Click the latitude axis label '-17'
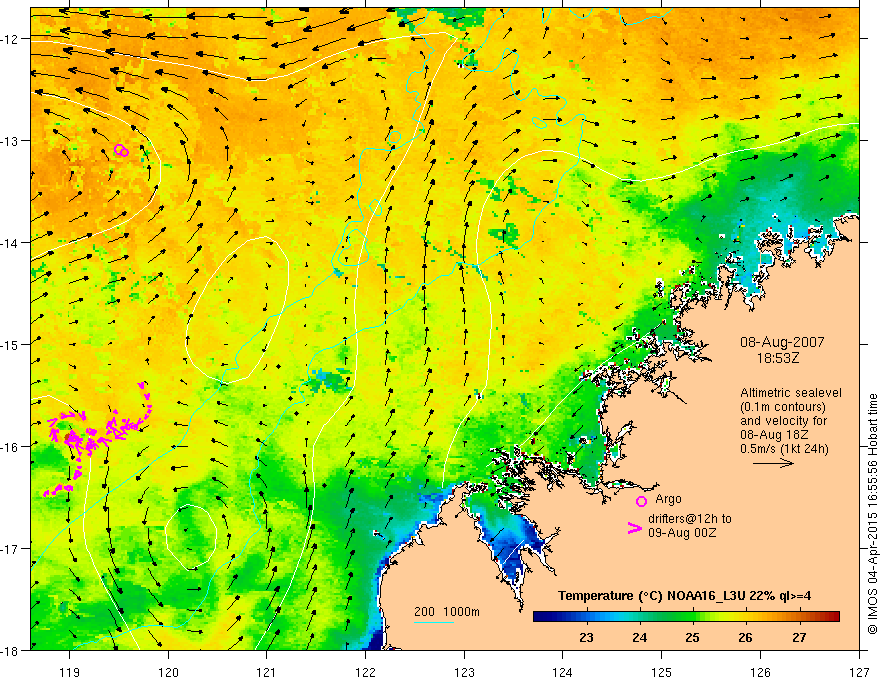This screenshot has width=880, height=680. [x=11, y=549]
